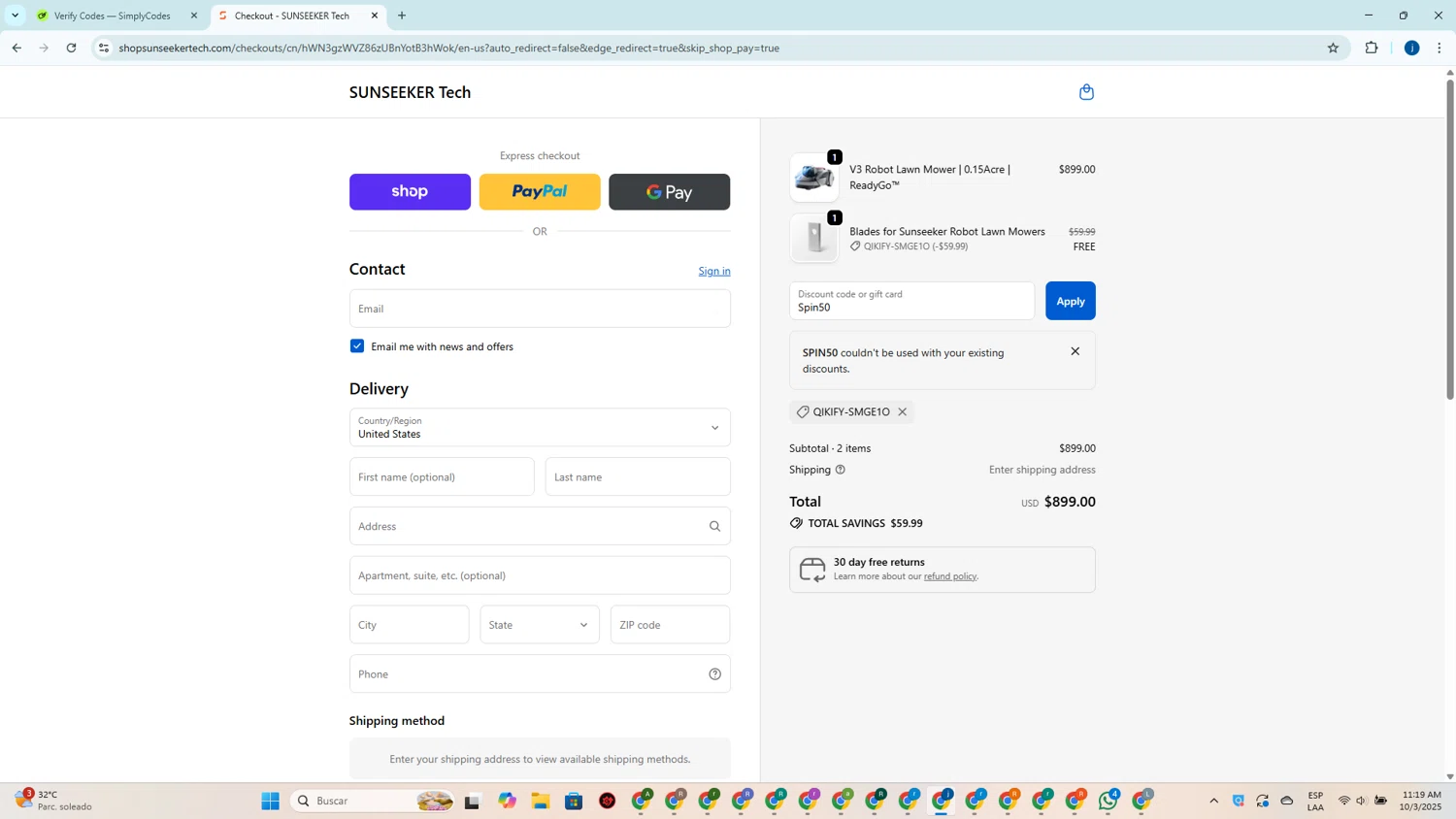Select the Checkout - SUNSEEKER Tech tab
Screen dimensions: 1456x819
pyautogui.click(x=296, y=16)
